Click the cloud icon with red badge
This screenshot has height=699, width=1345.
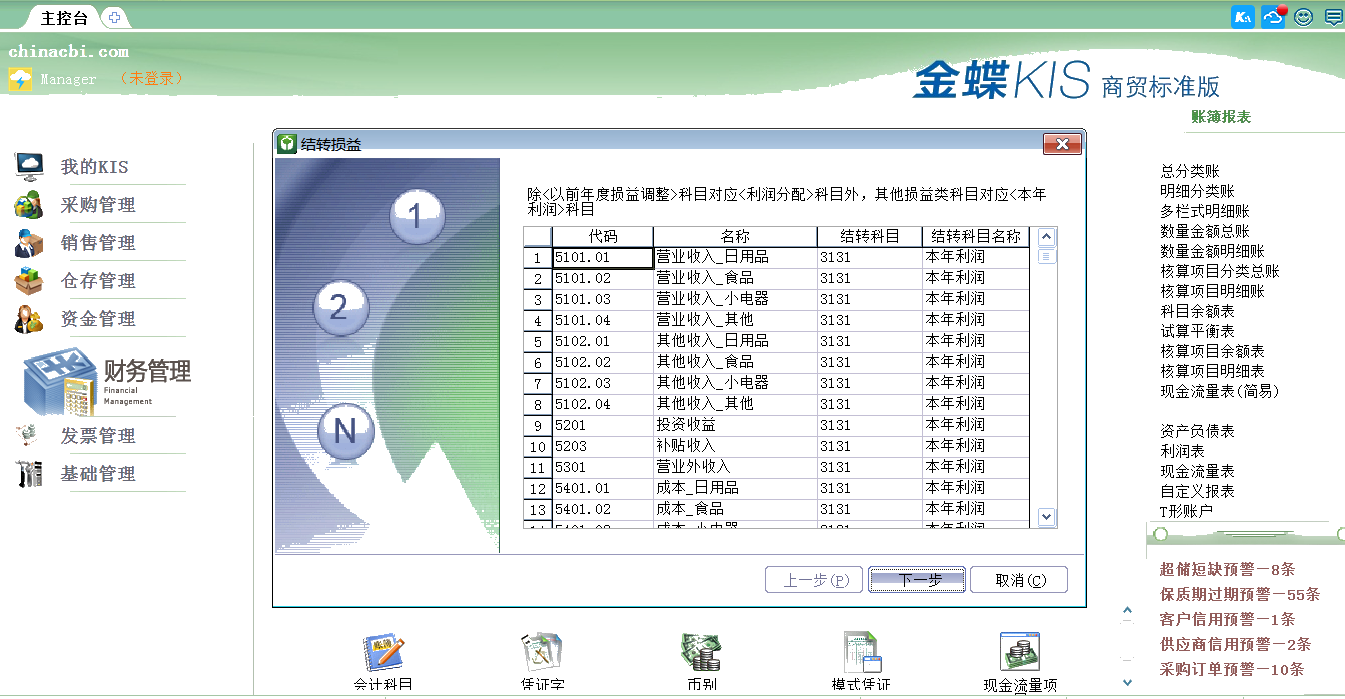point(1272,17)
